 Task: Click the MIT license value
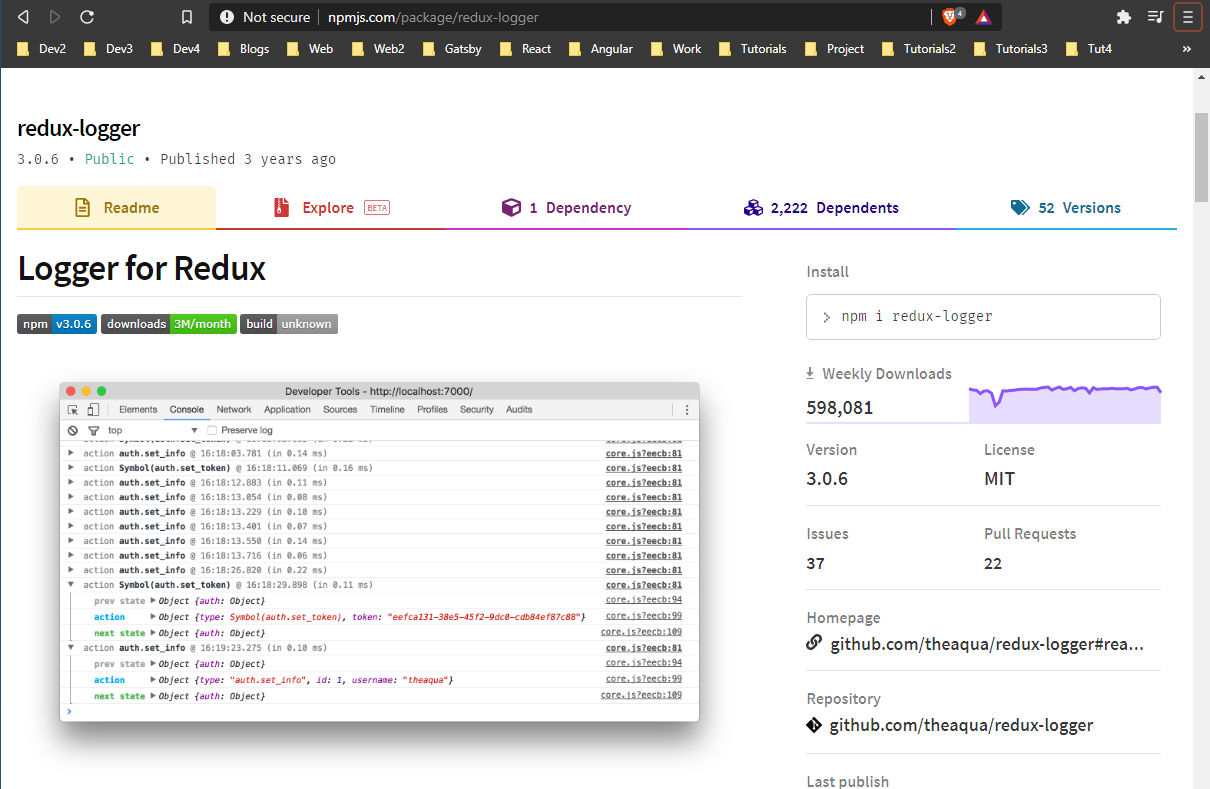pyautogui.click(x=1000, y=479)
